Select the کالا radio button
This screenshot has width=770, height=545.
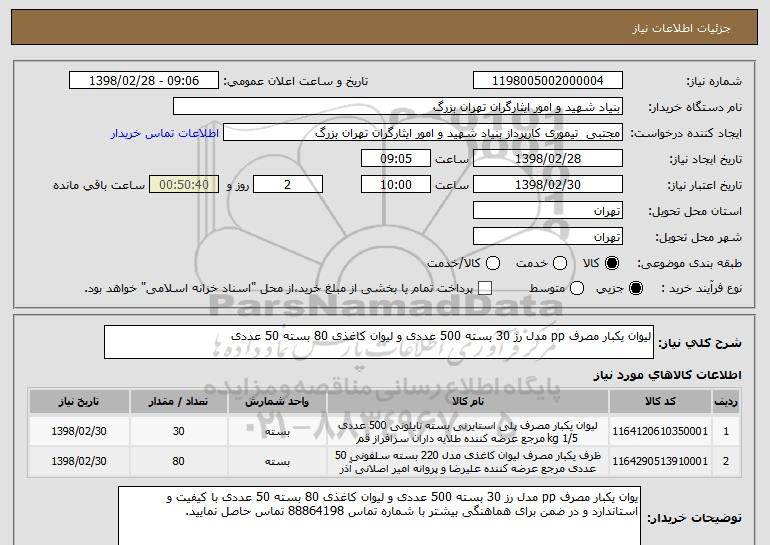(612, 264)
